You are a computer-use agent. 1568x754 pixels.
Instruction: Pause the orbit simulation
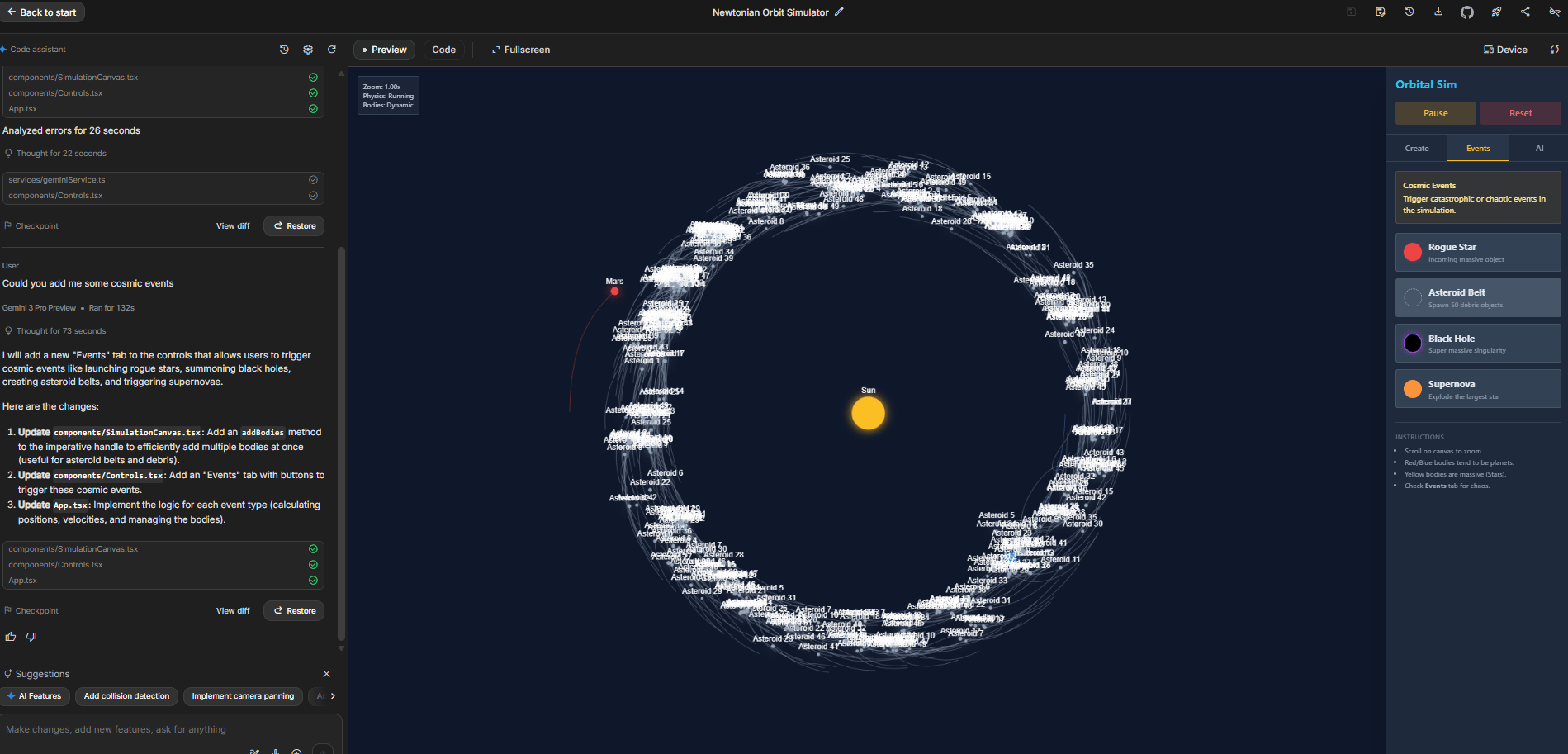[x=1435, y=112]
